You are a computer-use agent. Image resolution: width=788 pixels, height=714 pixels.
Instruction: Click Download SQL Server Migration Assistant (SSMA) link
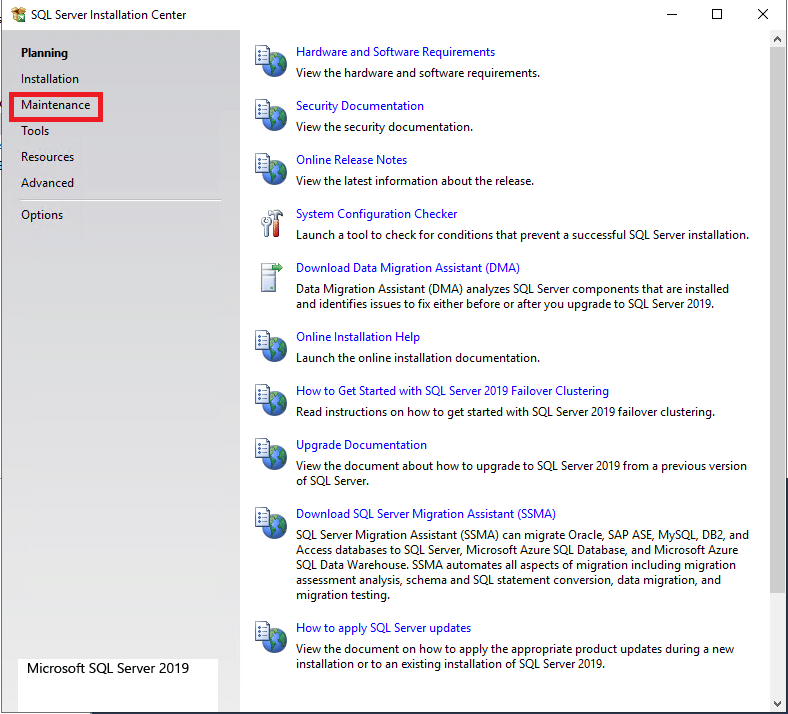coord(426,514)
